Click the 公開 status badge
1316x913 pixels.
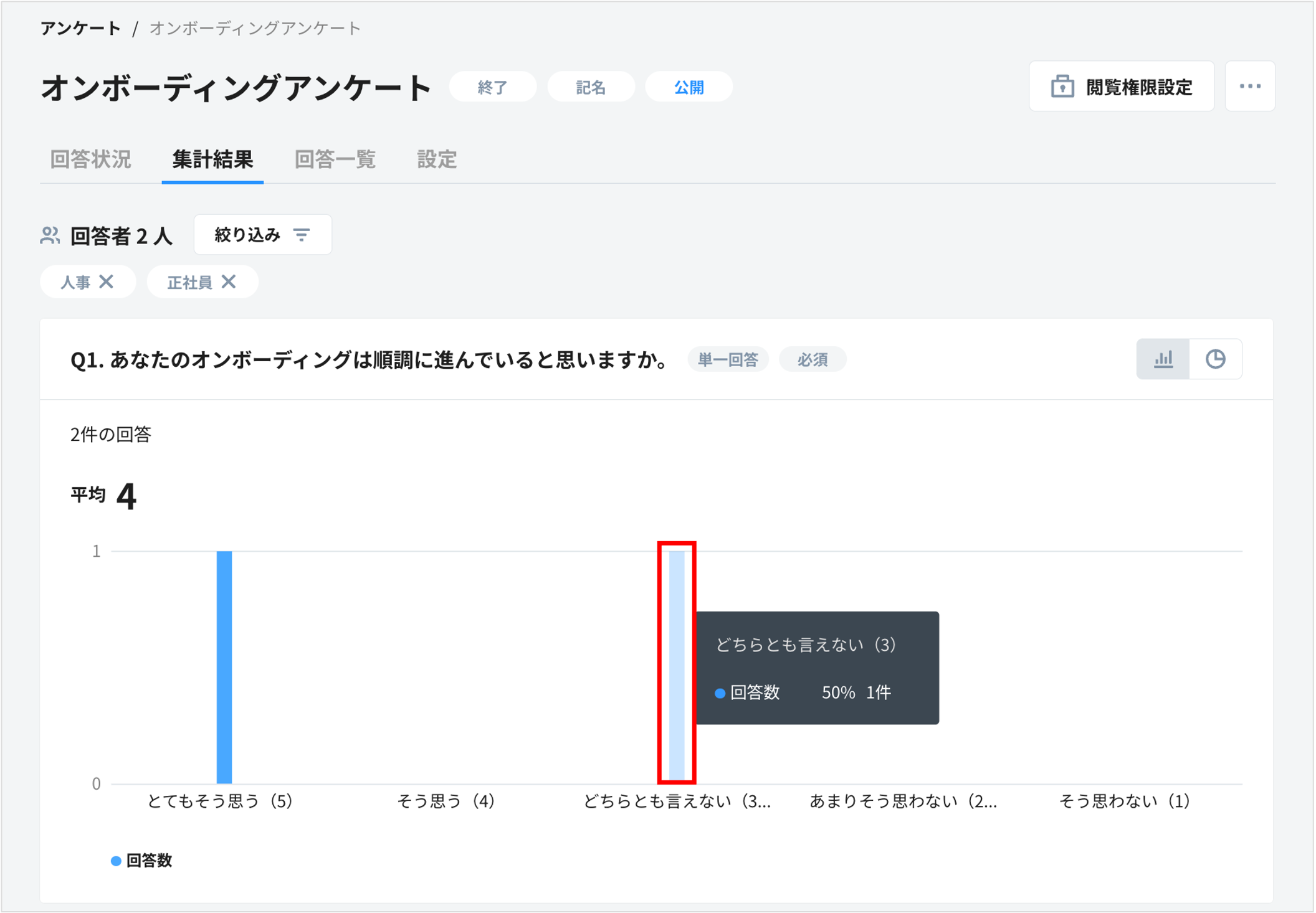[689, 87]
